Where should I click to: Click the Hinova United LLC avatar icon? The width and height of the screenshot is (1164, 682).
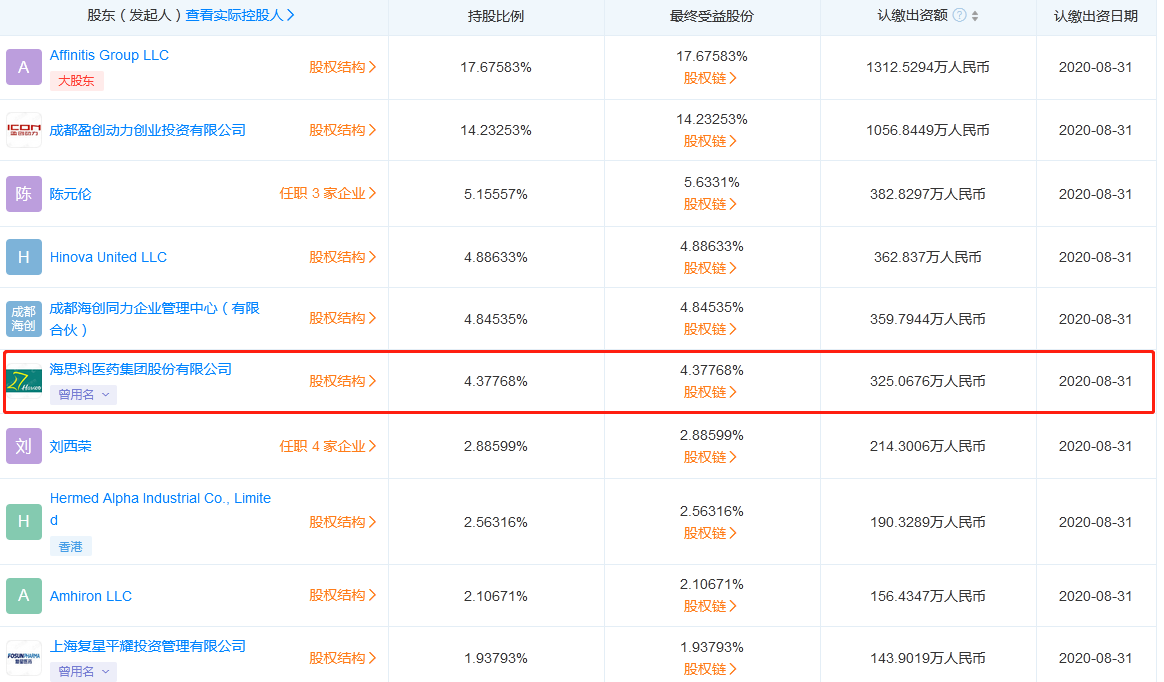coord(24,257)
